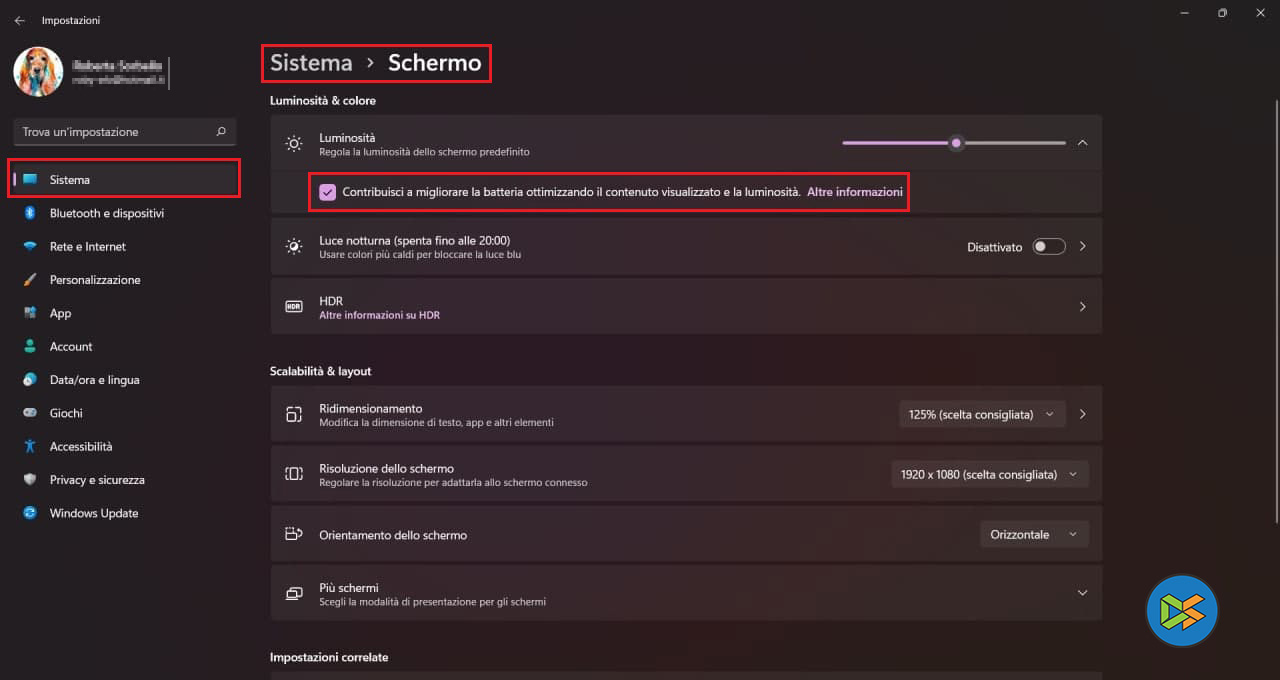The height and width of the screenshot is (680, 1280).
Task: Click the Luminosità brightness slider handle
Action: (957, 143)
